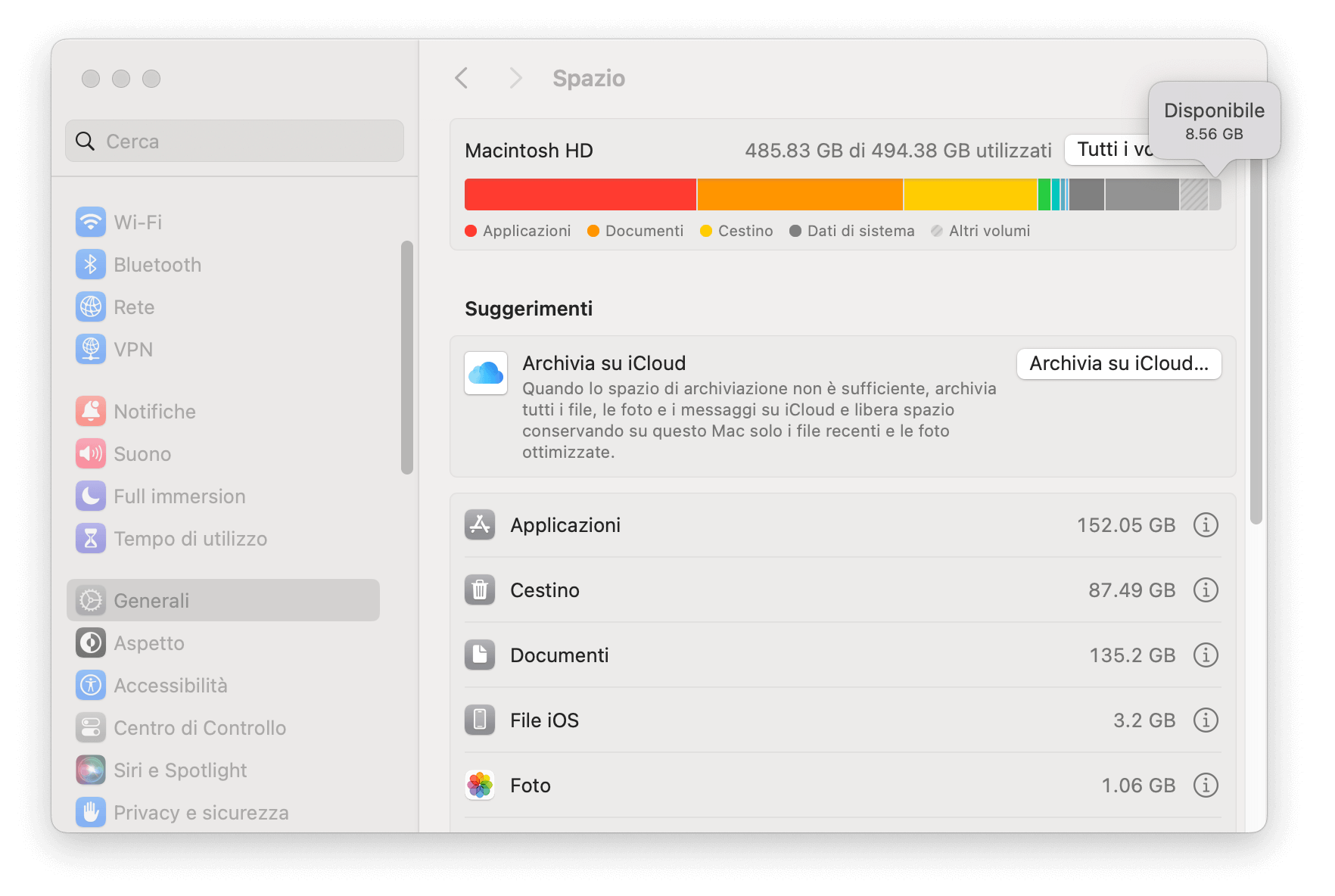
Task: Click the Suggerimenti heading
Action: click(529, 309)
